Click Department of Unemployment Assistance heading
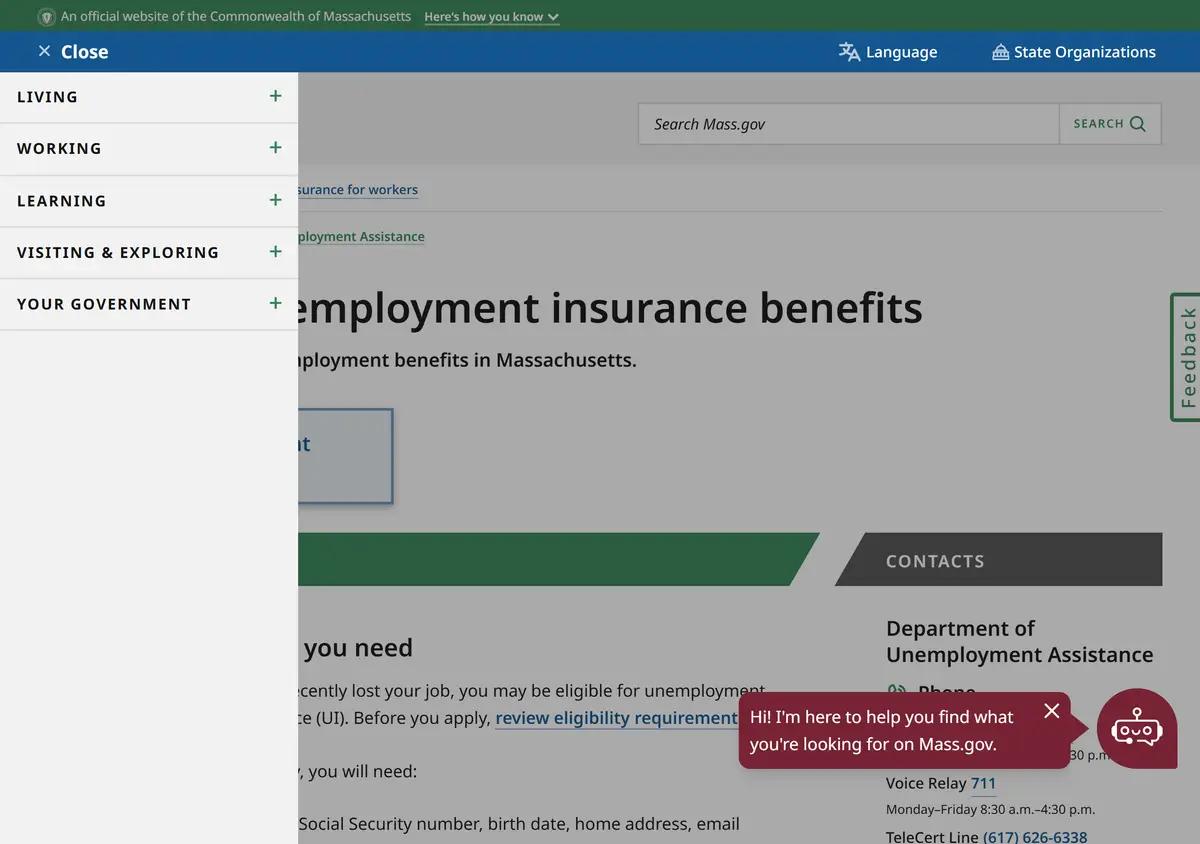 coord(1019,642)
